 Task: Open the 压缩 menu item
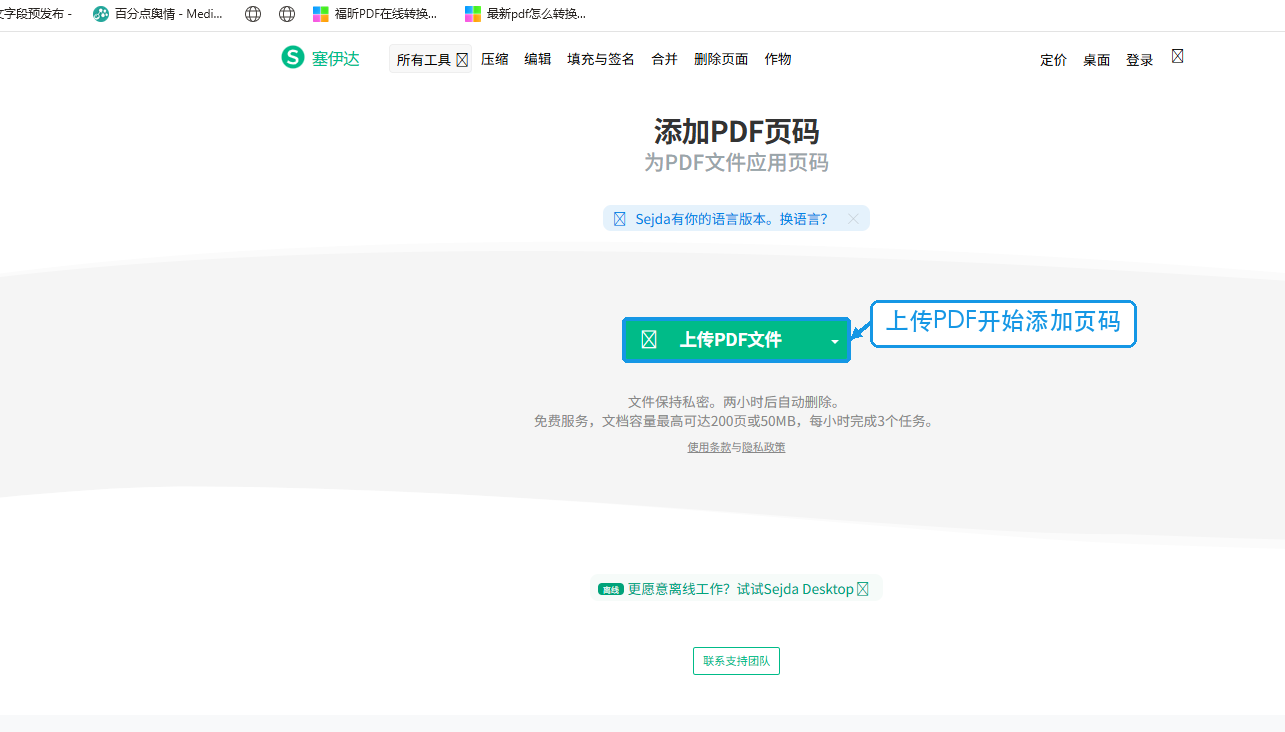pos(495,59)
